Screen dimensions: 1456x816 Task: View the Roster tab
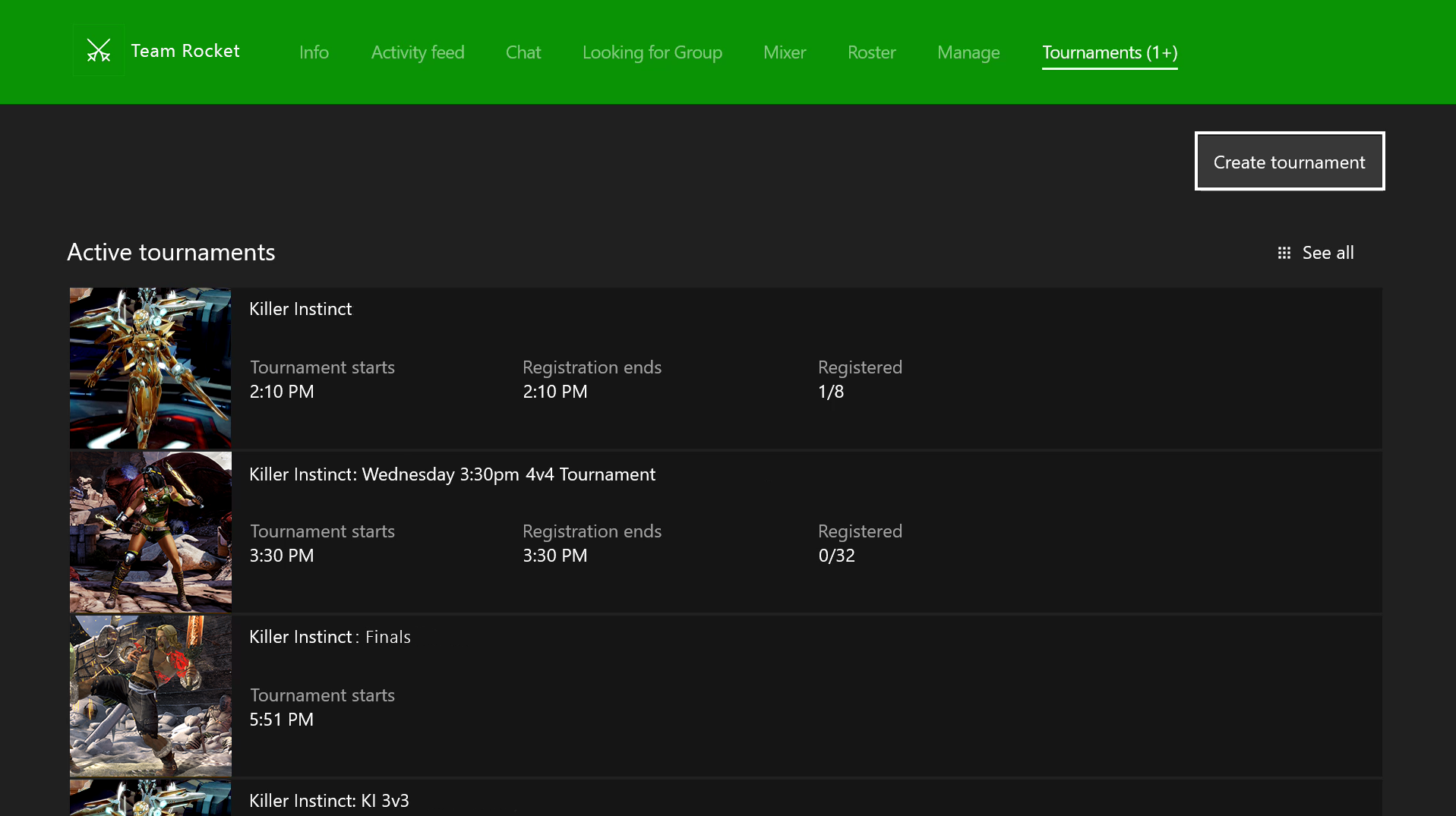(x=871, y=52)
